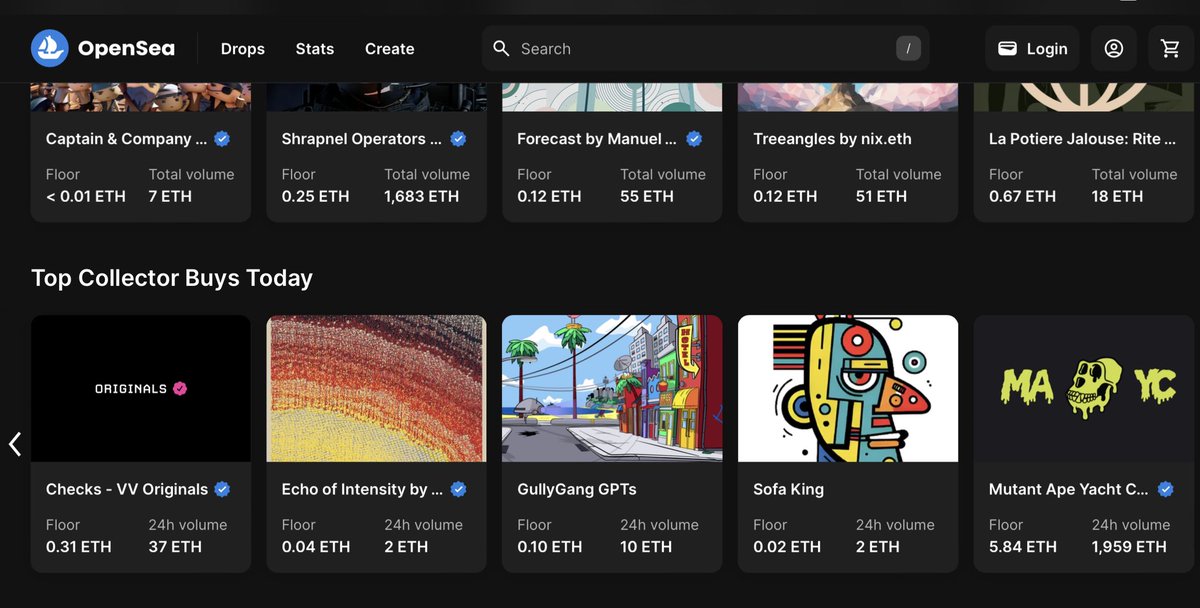1200x608 pixels.
Task: Click the 5.84 ETH floor value
Action: (1023, 546)
